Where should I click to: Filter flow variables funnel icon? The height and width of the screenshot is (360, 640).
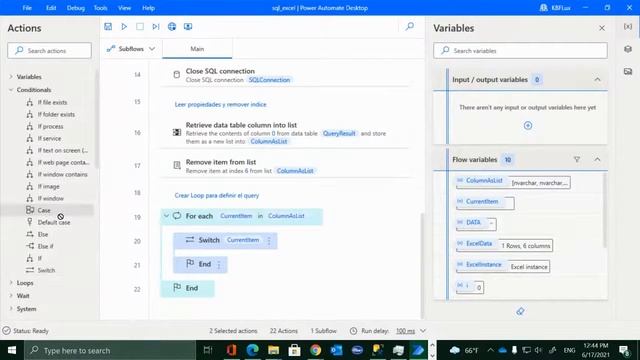tap(577, 160)
